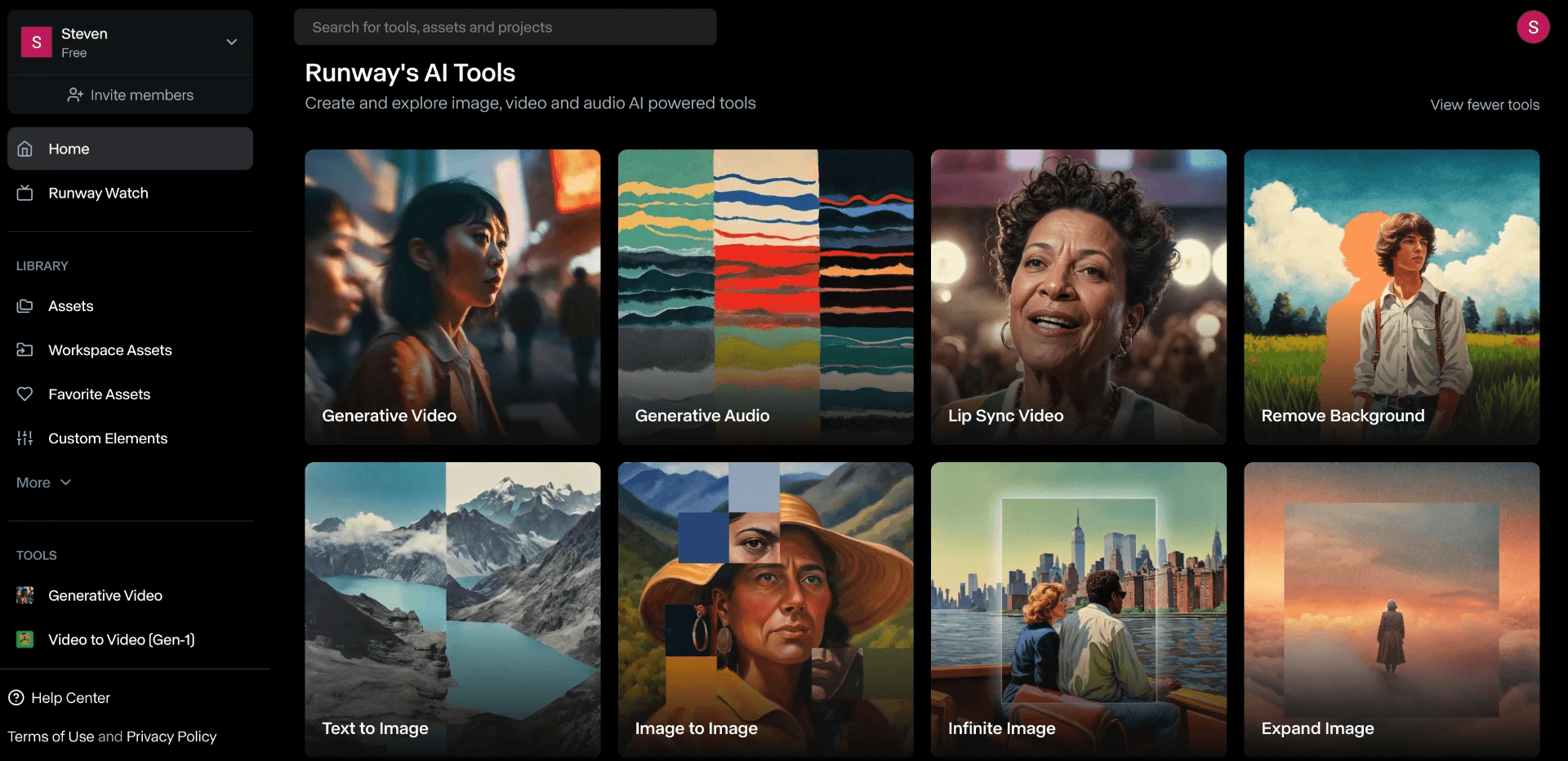Expand the More section in the library
The width and height of the screenshot is (1568, 761).
tap(44, 483)
